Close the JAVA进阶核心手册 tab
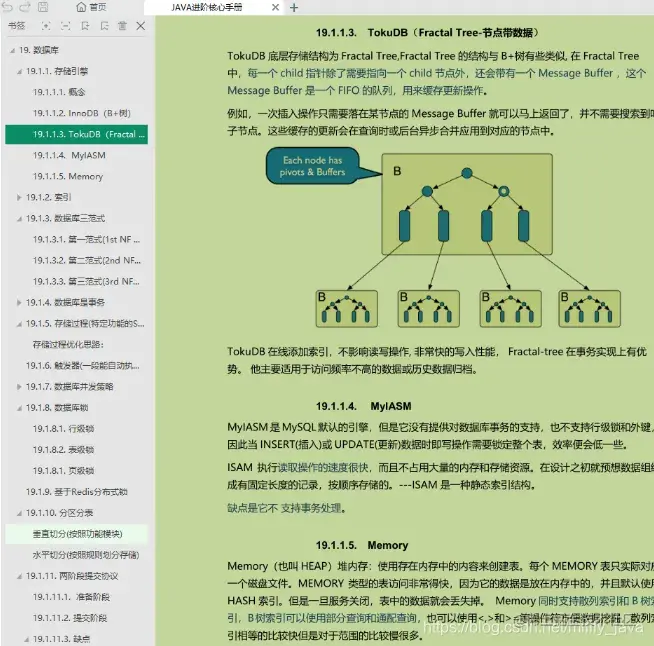Viewport: 654px width, 646px height. point(275,7)
